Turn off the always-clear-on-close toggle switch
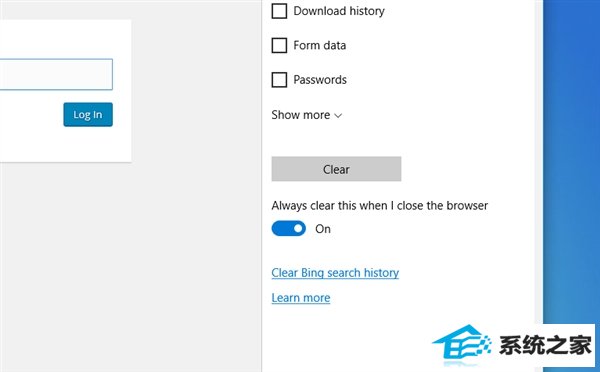The image size is (600, 372). (289, 228)
